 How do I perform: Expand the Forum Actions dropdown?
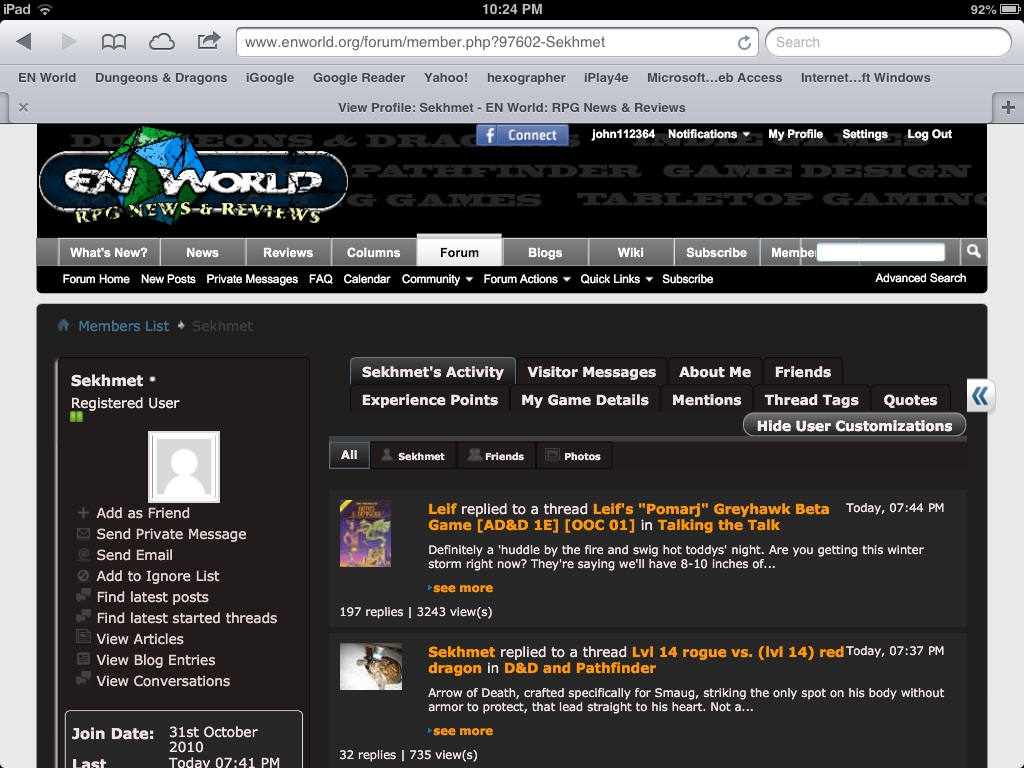tap(526, 279)
